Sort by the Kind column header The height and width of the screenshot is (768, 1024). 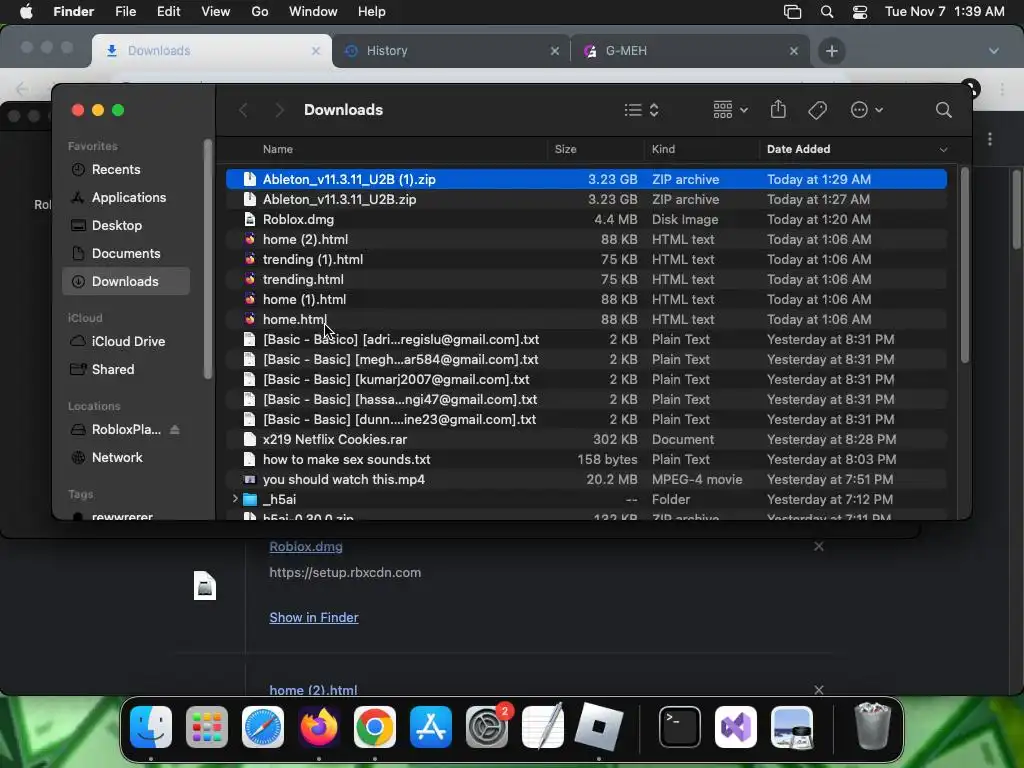tap(663, 149)
